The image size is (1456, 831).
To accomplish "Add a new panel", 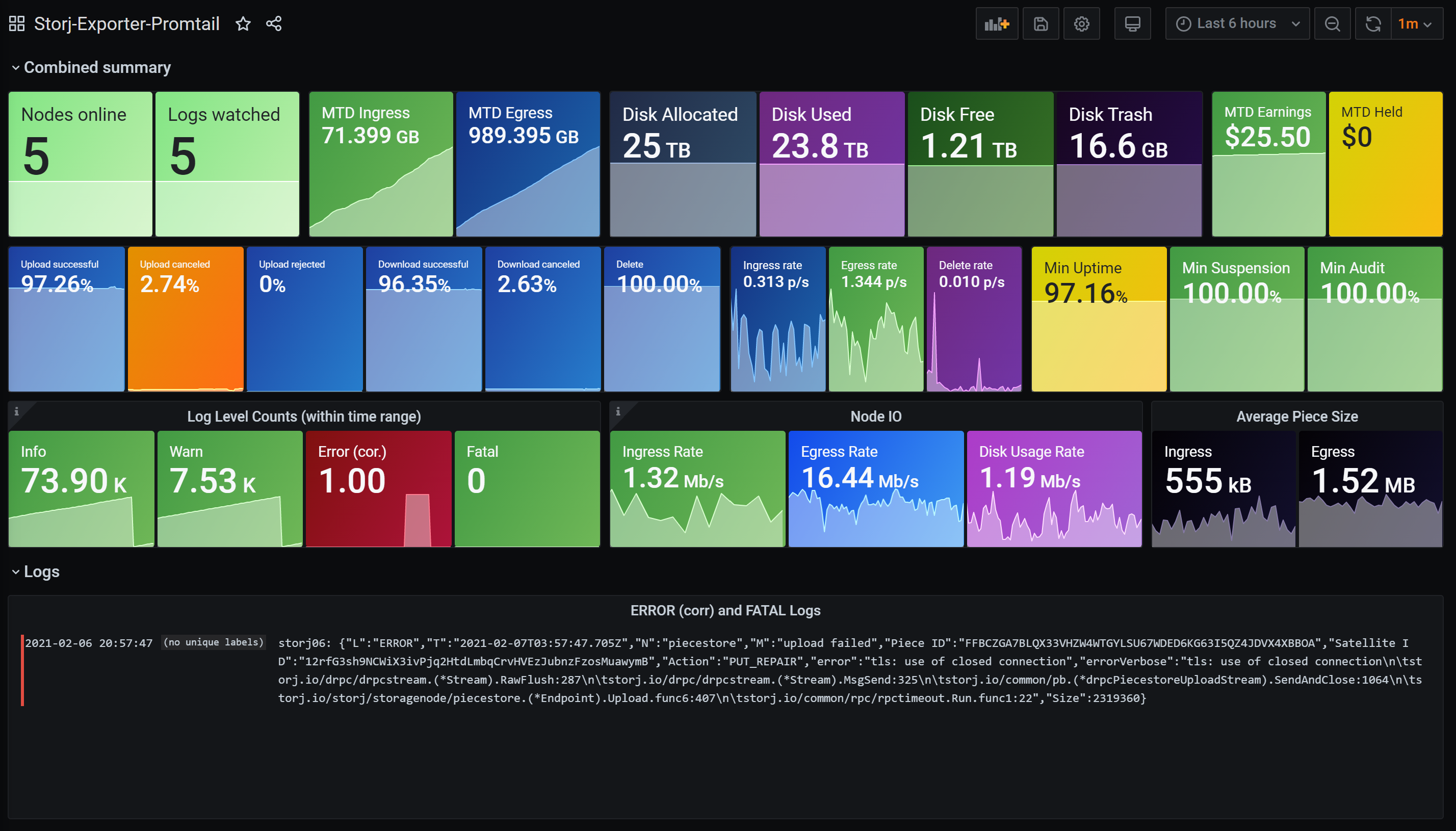I will pos(997,23).
